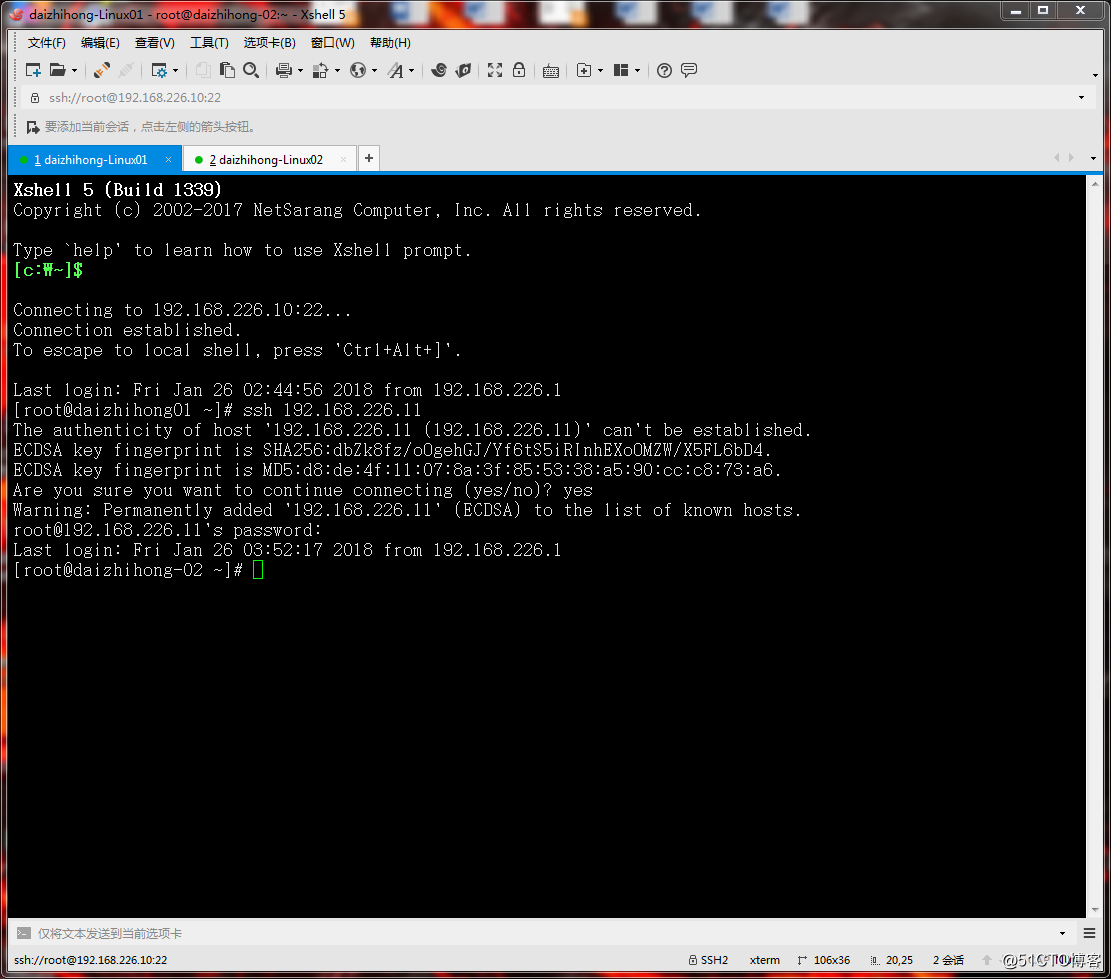
Task: Open the keyboard mapping icon
Action: pyautogui.click(x=551, y=70)
